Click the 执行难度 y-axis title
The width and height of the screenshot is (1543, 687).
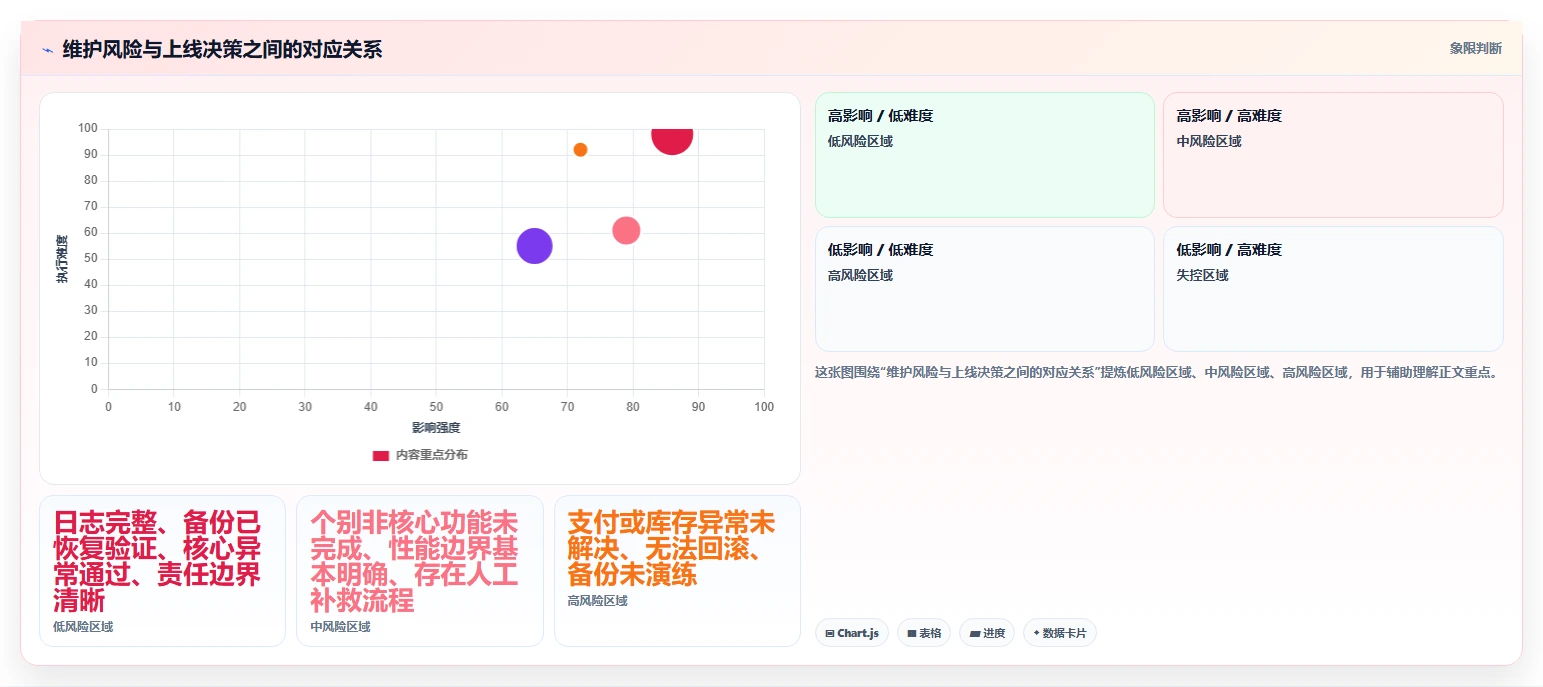pyautogui.click(x=63, y=259)
